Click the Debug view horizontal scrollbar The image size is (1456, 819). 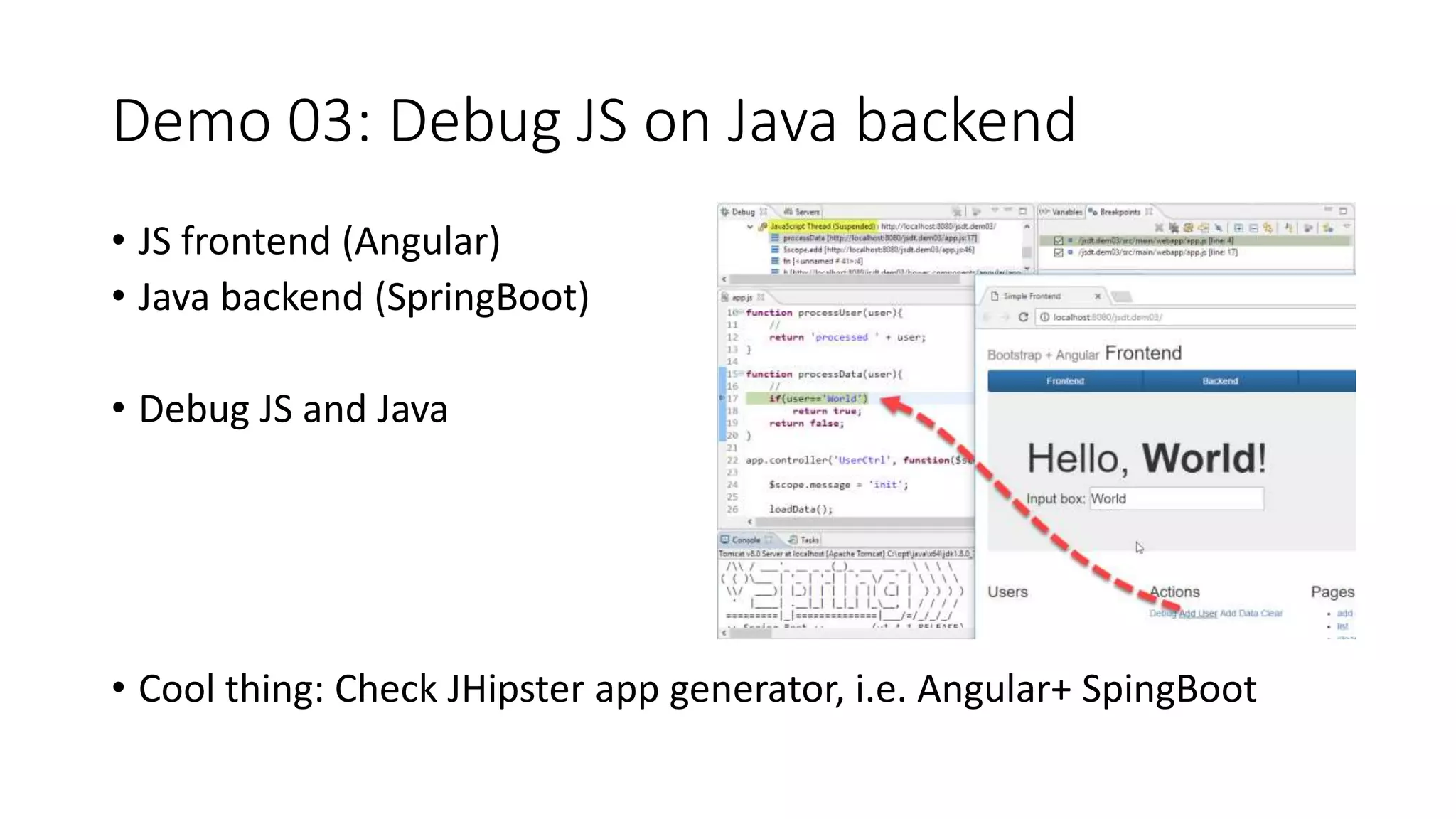coord(846,279)
